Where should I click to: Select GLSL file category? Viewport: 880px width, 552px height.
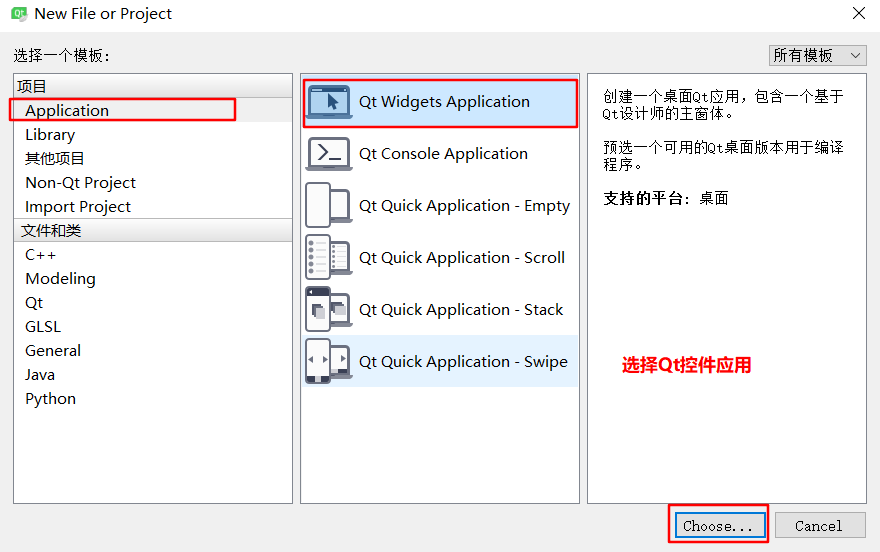click(153, 326)
